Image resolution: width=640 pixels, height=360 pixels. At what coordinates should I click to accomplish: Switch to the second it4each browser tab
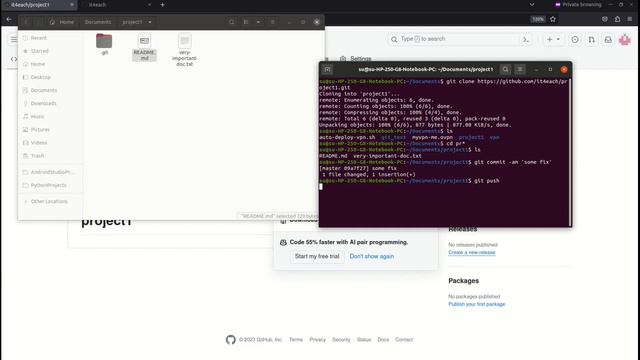(116, 5)
